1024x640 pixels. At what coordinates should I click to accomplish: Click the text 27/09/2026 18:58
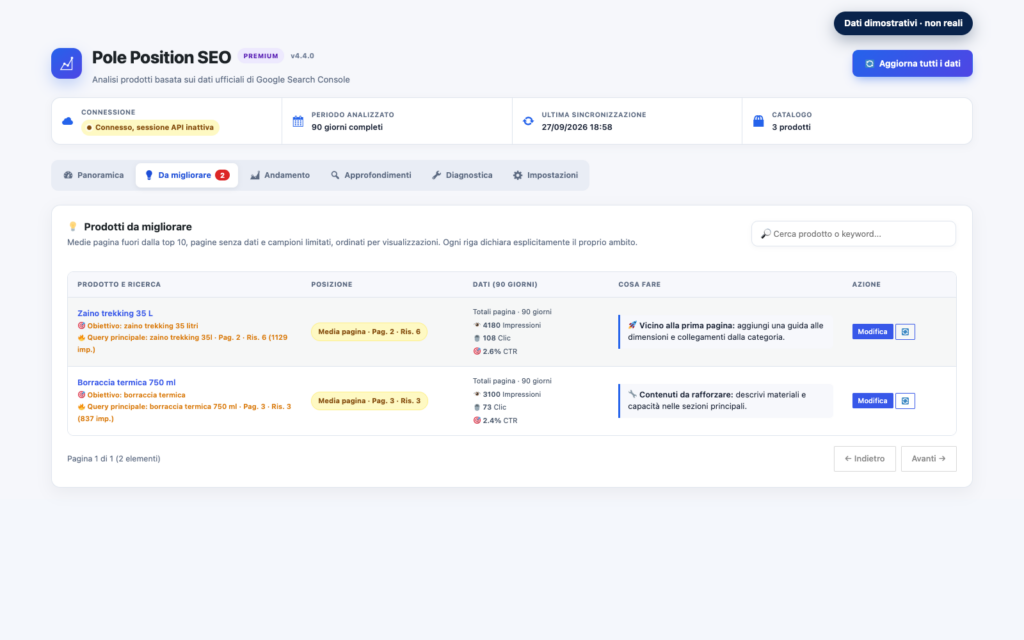click(x=577, y=127)
